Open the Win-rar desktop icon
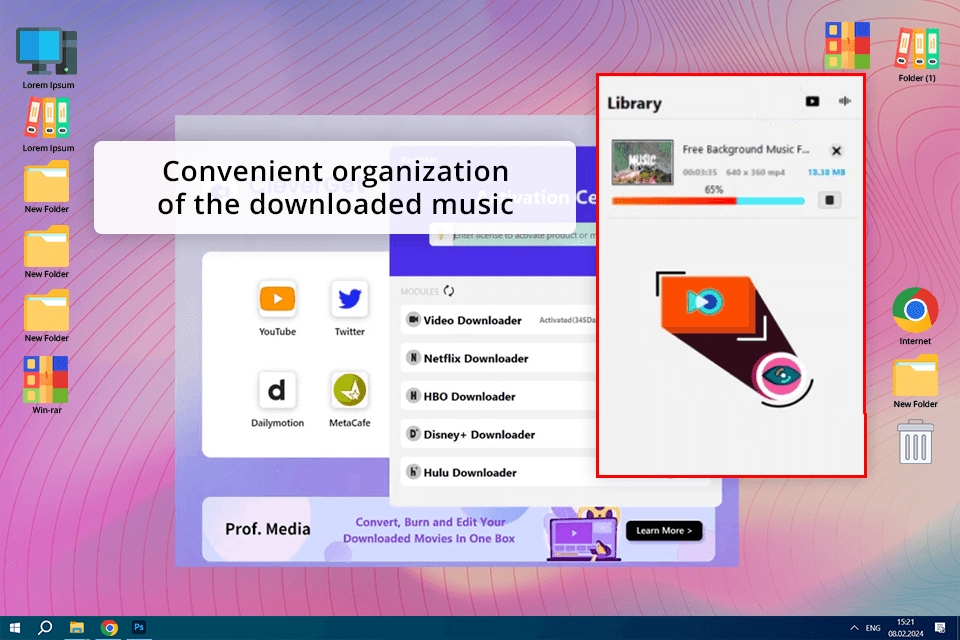 (47, 385)
